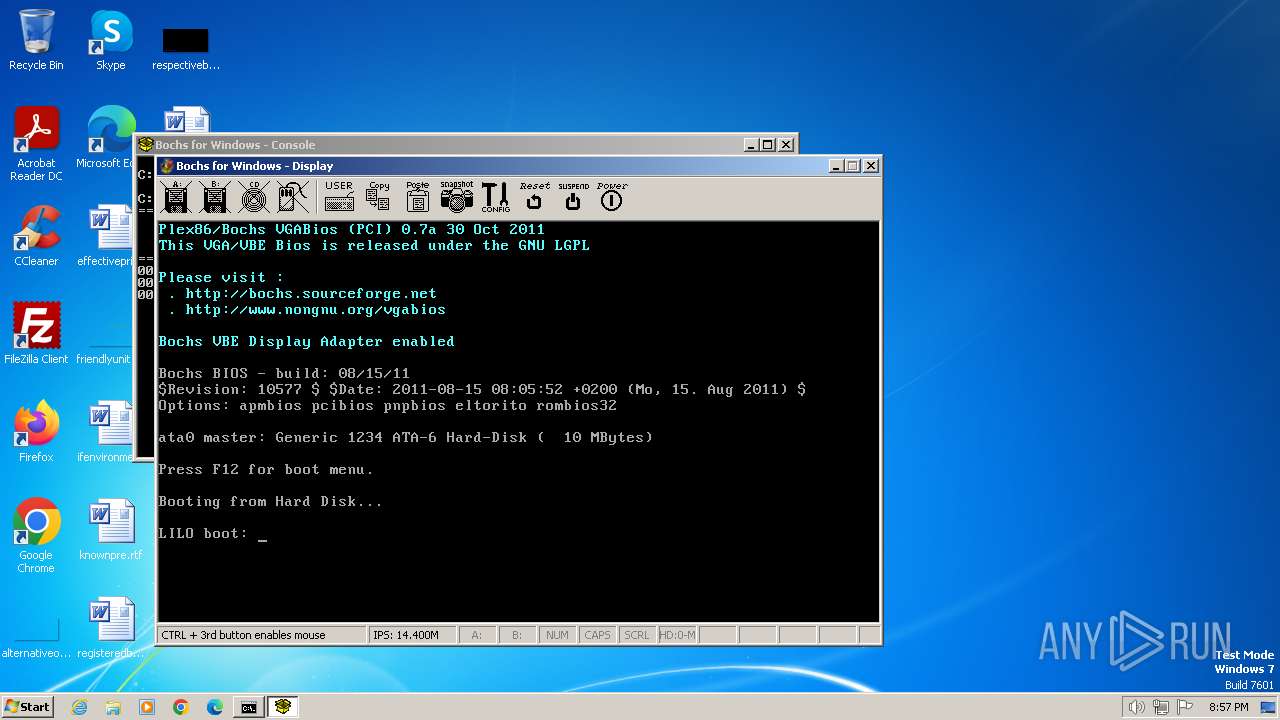Take a Snapshot of the display
1280x720 pixels.
[456, 196]
